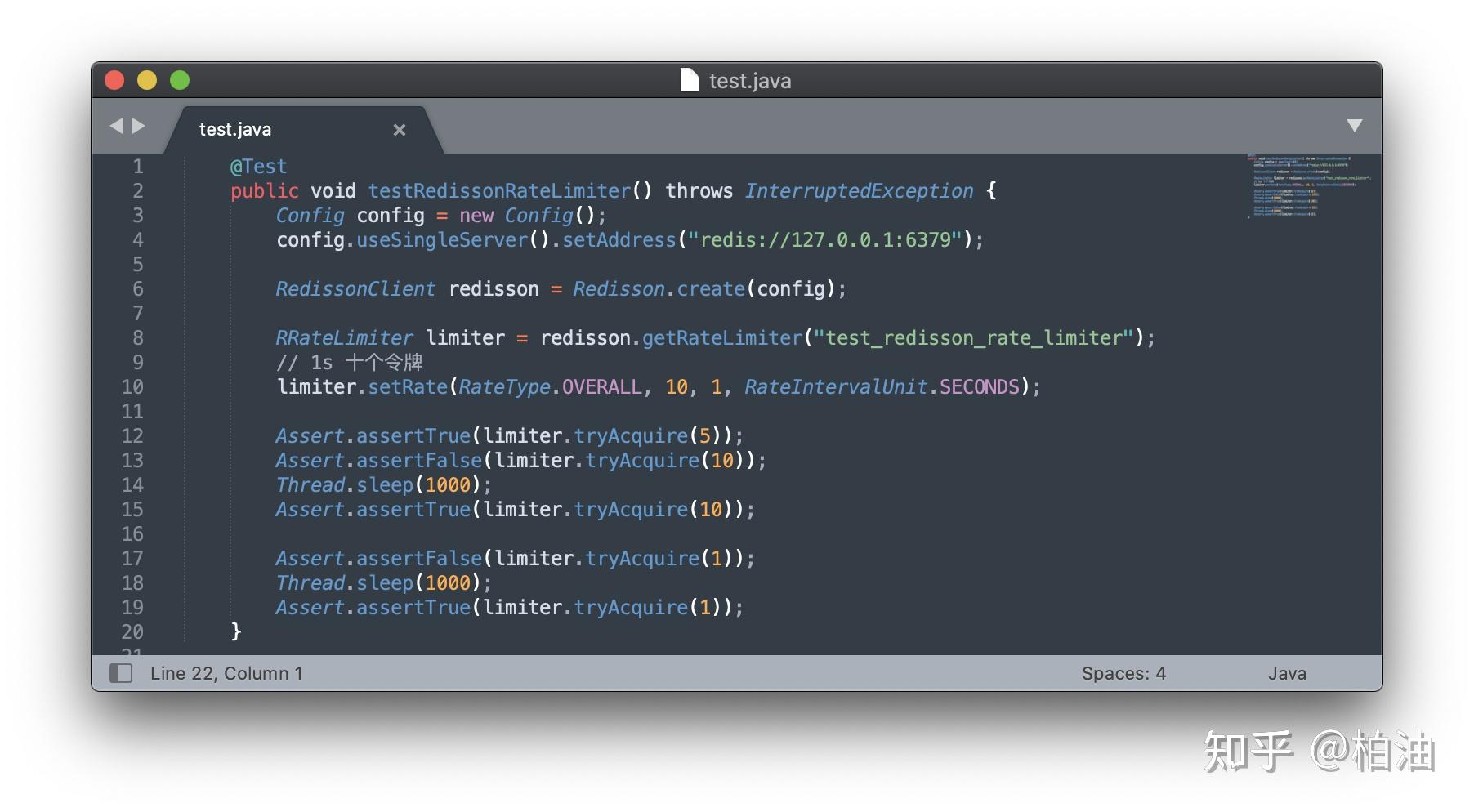
Task: Click tryAcquire(5) on line 12
Action: (648, 436)
